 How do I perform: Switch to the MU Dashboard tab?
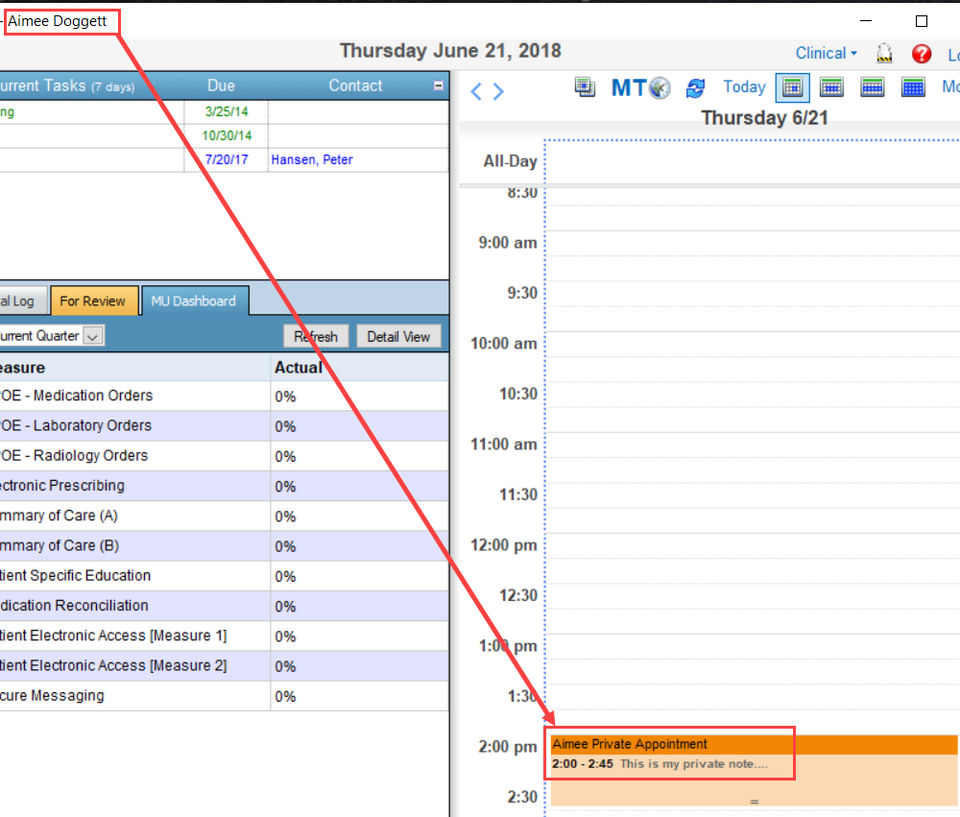click(x=194, y=301)
